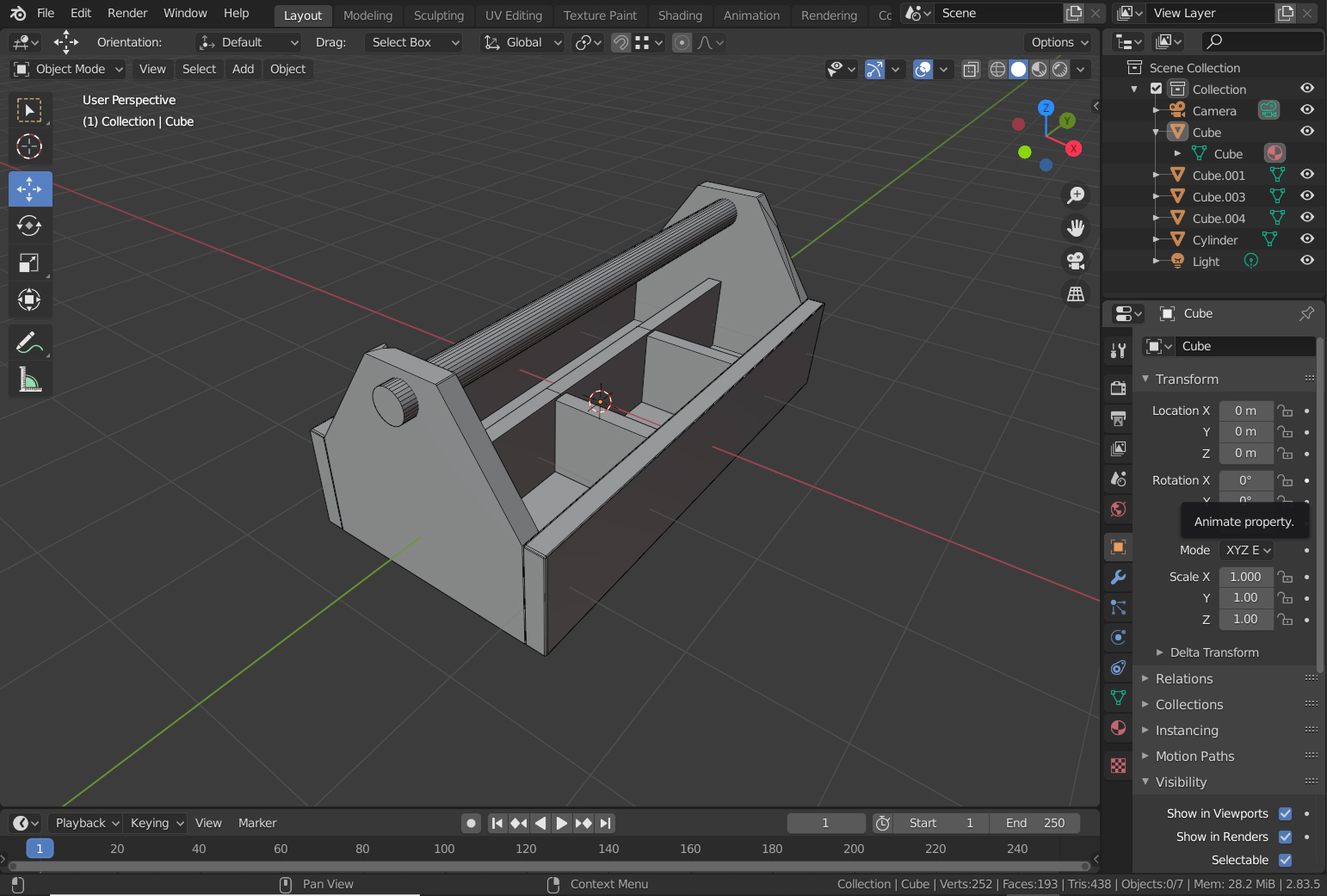The width and height of the screenshot is (1327, 896).
Task: Expand Motion Paths panel
Action: [1194, 757]
